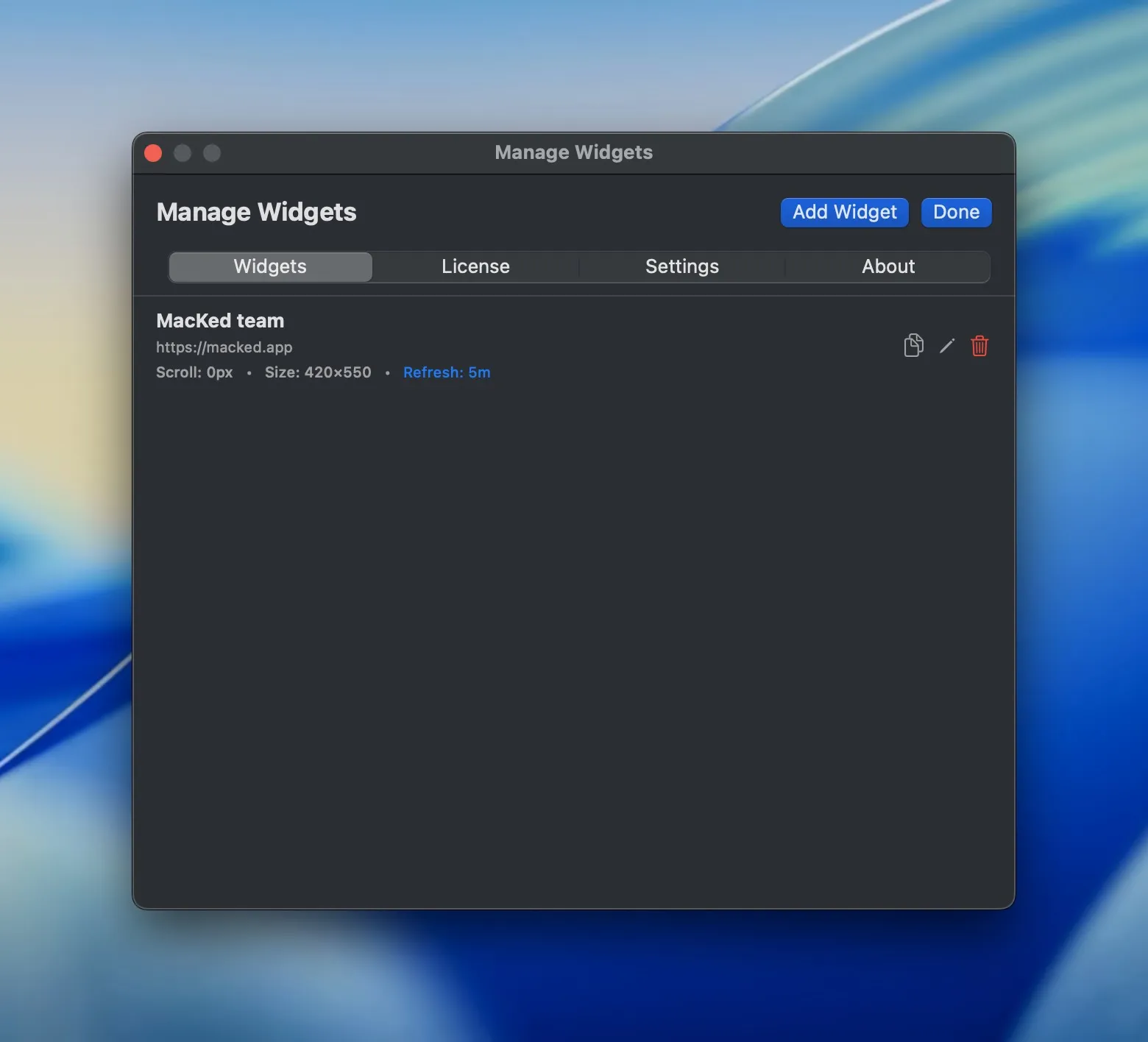The image size is (1148, 1042).
Task: Click the blue Refresh: 5m label
Action: tap(447, 372)
